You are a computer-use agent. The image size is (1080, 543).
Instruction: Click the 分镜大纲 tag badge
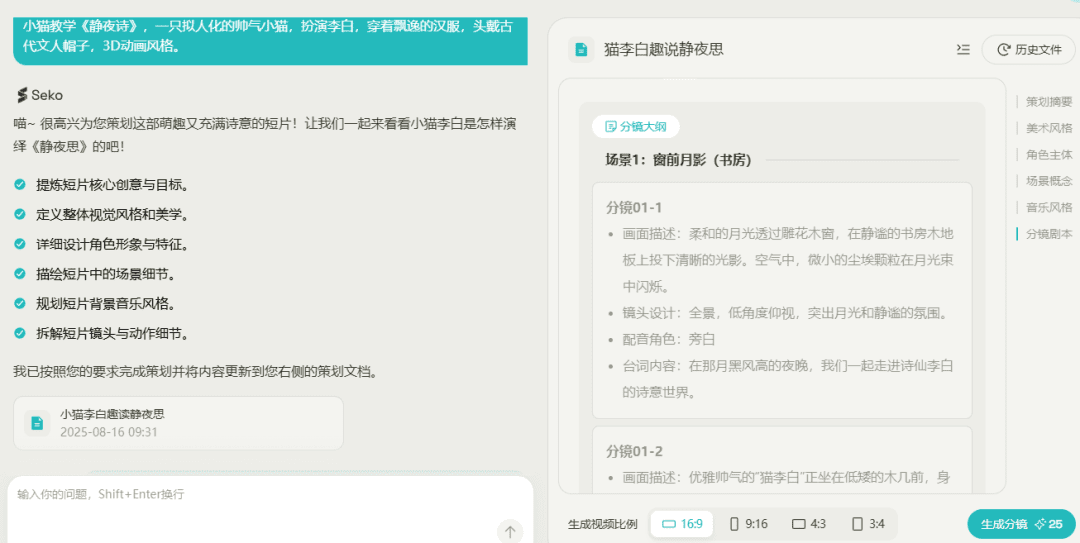[636, 127]
